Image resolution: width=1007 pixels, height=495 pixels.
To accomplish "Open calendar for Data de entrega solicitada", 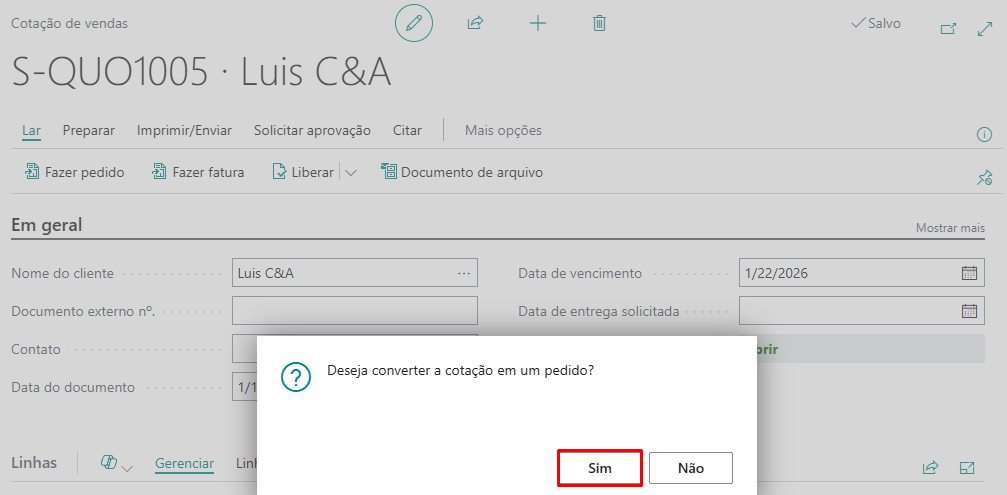I will point(968,311).
